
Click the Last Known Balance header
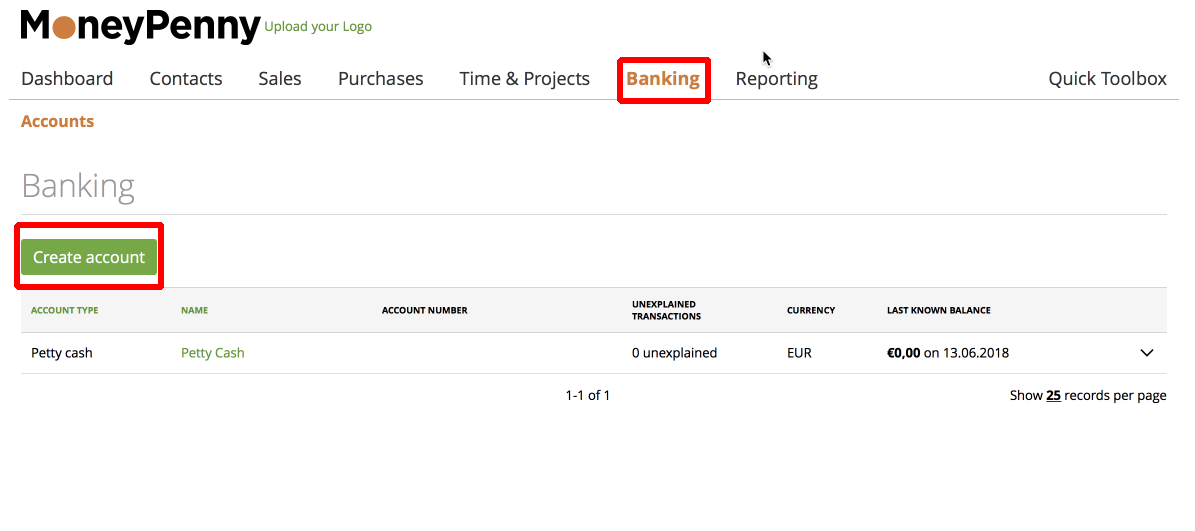click(938, 311)
